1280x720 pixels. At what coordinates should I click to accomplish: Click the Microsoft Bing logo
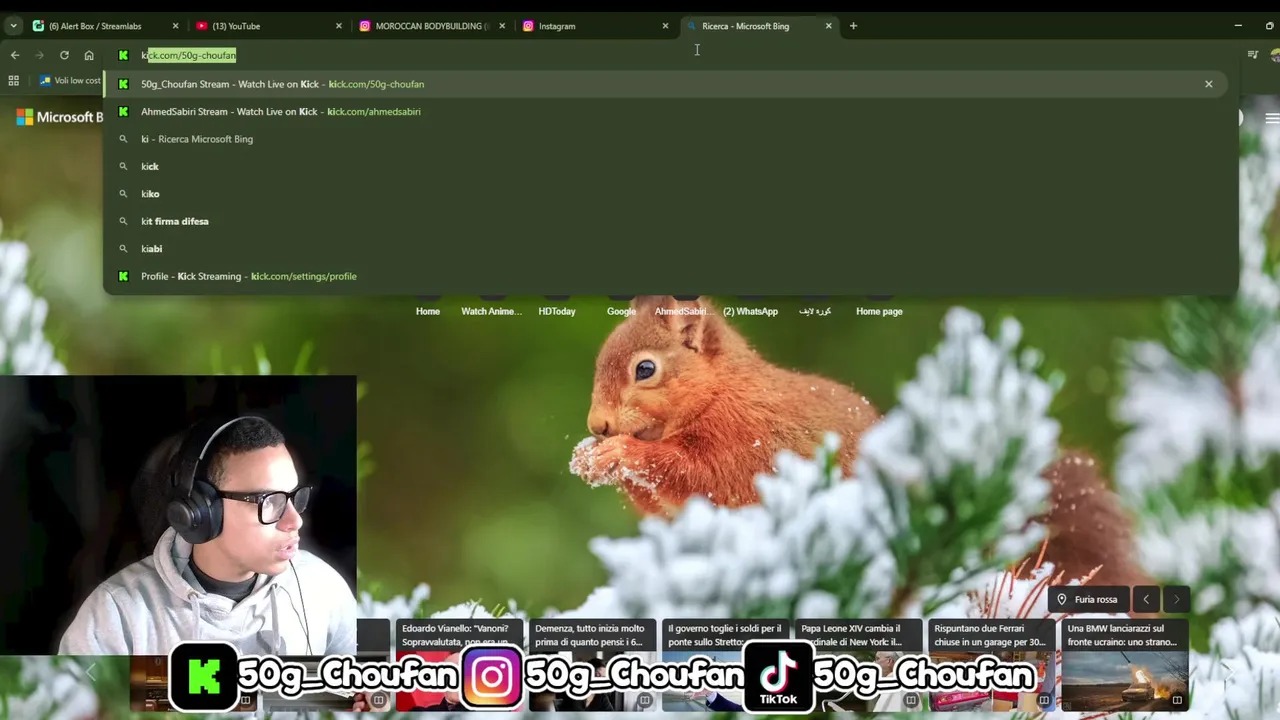[58, 118]
